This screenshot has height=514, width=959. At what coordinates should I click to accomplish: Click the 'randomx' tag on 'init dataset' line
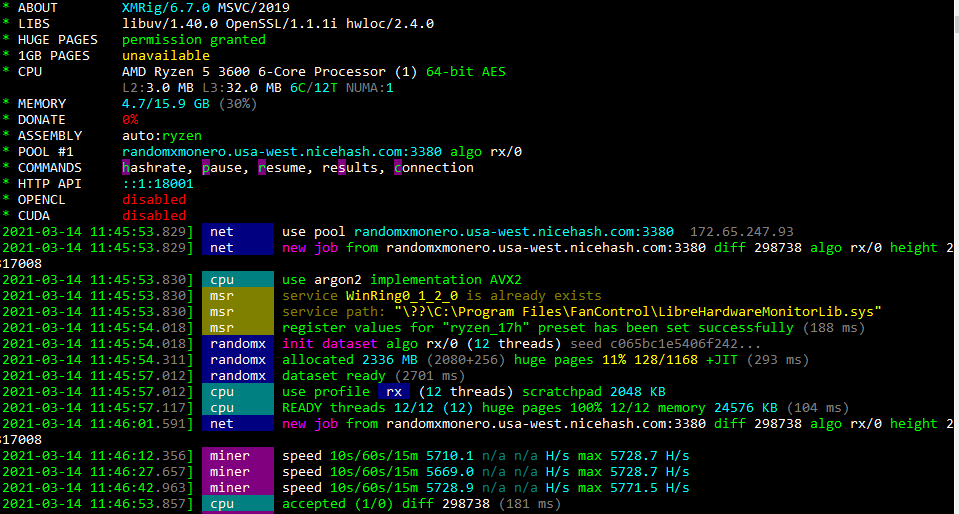point(238,343)
